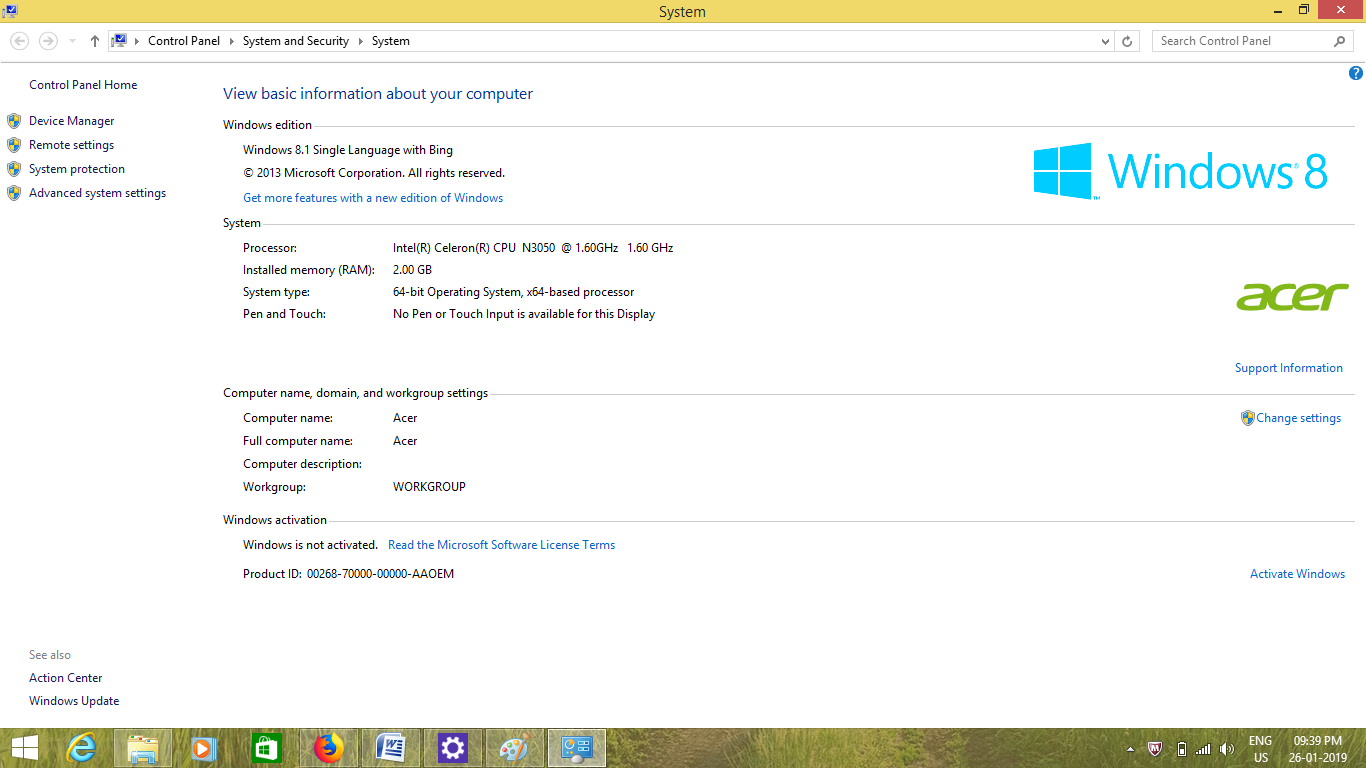This screenshot has width=1366, height=768.
Task: Click the Back navigation arrow
Action: [x=20, y=41]
